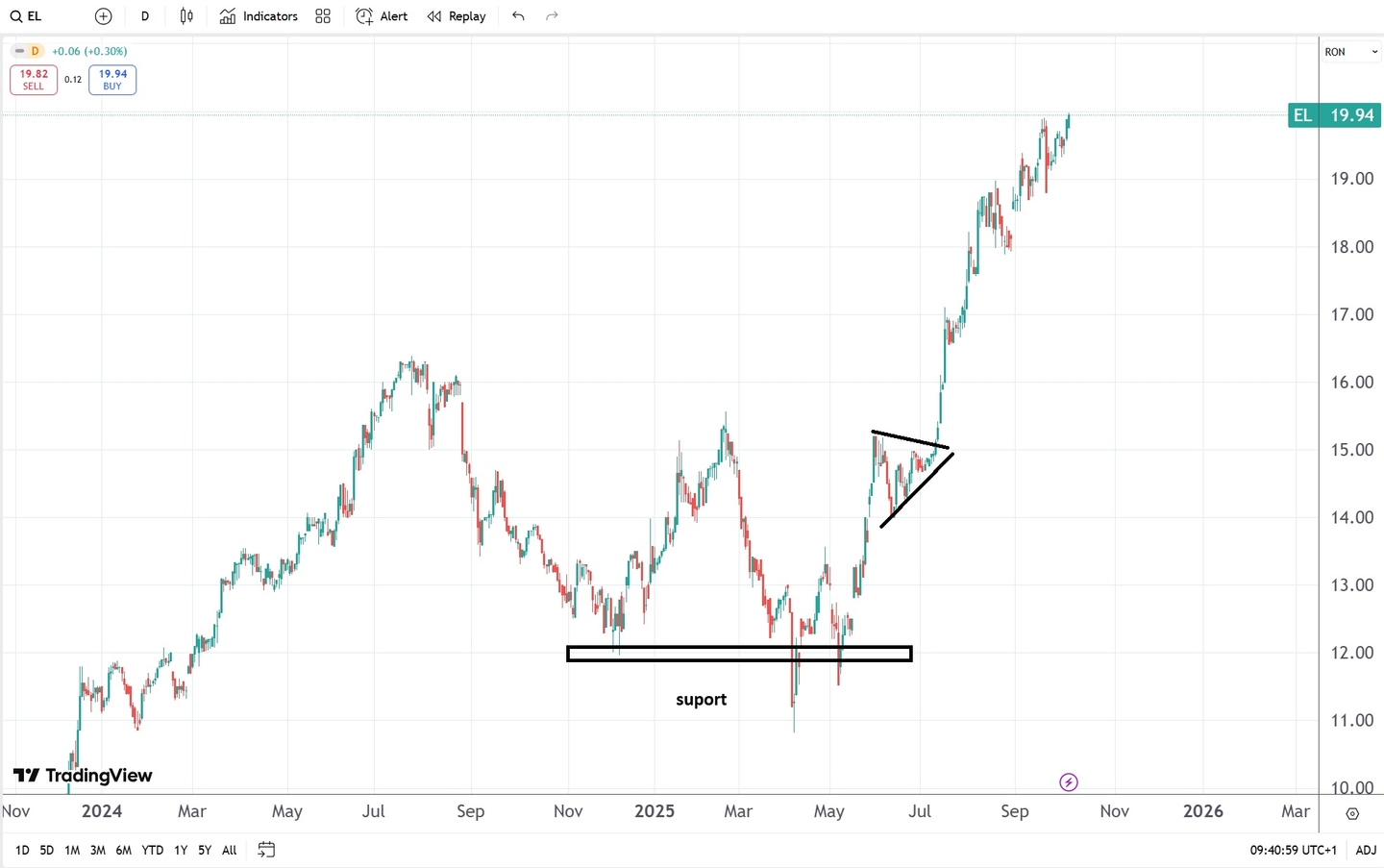Open the layout templates grid icon
Image resolution: width=1384 pixels, height=868 pixels.
tap(323, 16)
